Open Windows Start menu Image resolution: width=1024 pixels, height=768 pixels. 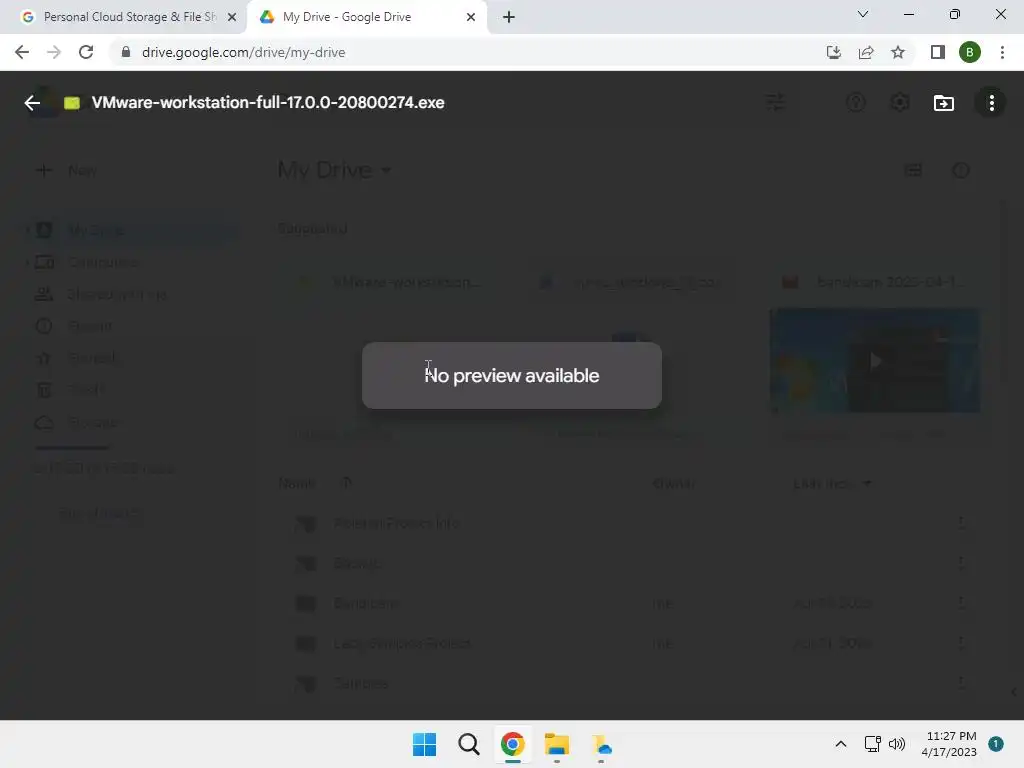[x=424, y=744]
